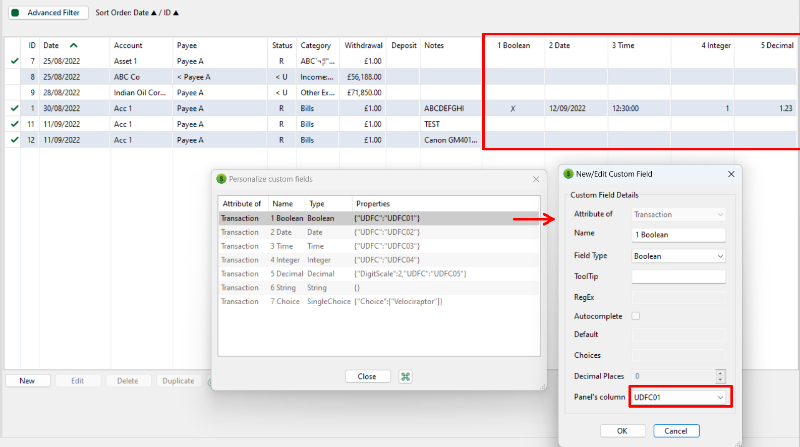800x447 pixels.
Task: Click the New/Edit Custom Field window icon
Action: [568, 174]
